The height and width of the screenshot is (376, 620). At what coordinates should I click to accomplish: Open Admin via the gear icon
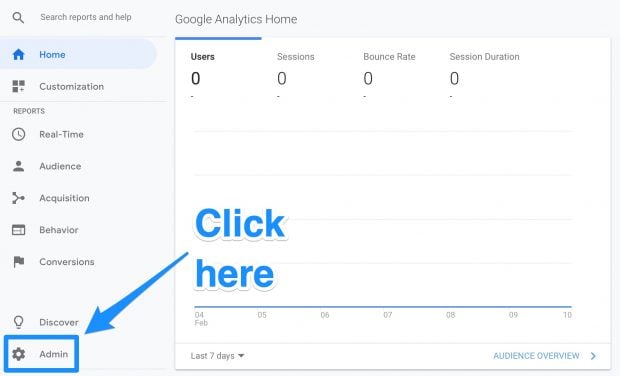coord(18,354)
